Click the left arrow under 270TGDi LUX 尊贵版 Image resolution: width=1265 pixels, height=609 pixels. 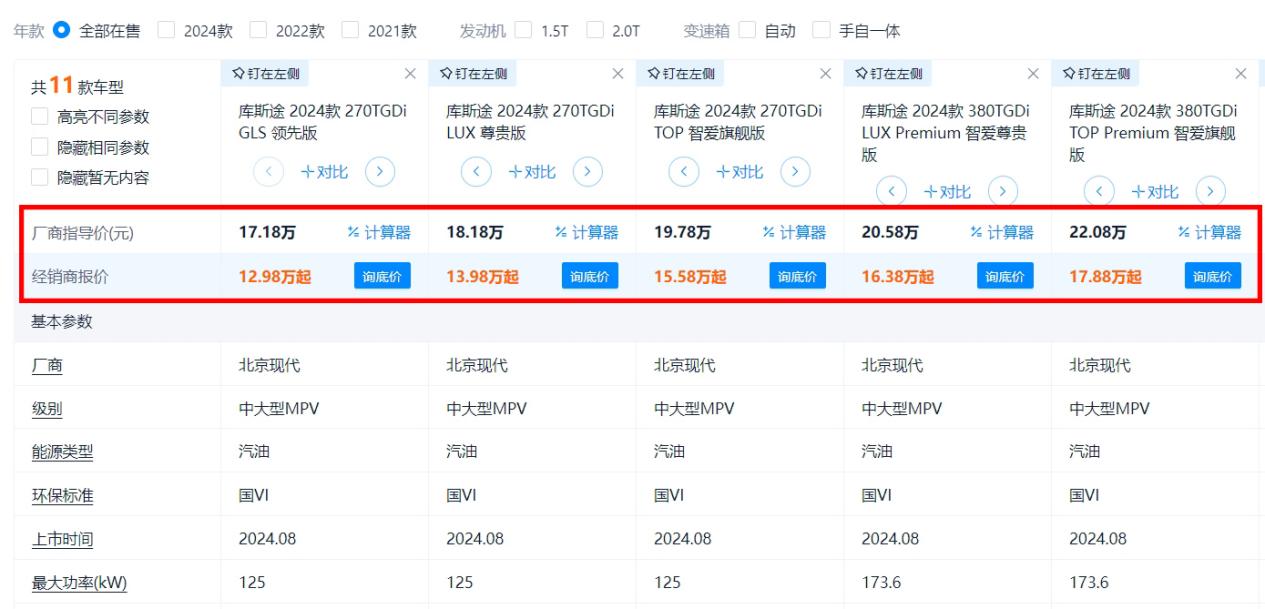(x=476, y=171)
